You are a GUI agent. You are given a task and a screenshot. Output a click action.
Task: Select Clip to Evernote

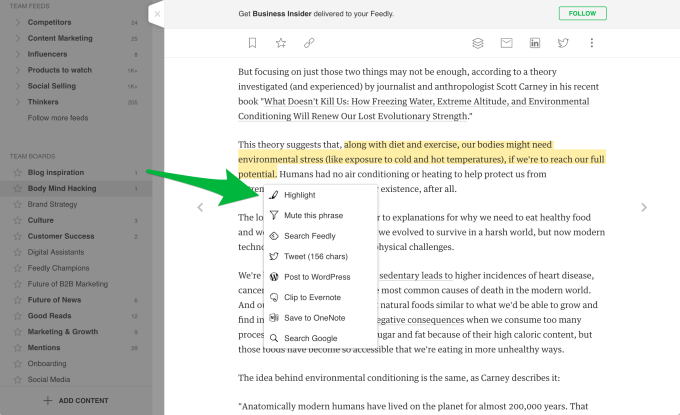tap(320, 297)
